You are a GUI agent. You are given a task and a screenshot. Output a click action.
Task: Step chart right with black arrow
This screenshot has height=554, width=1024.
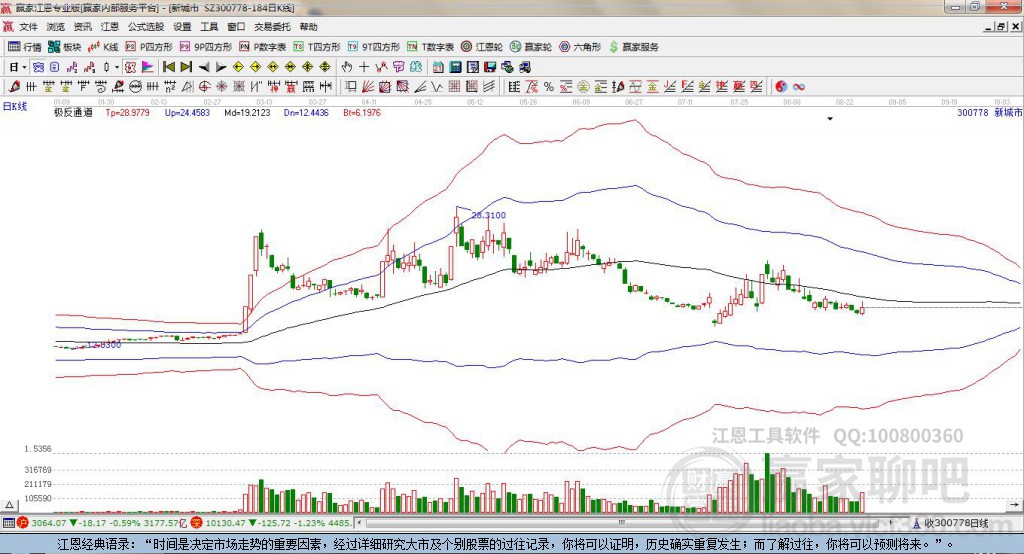tap(221, 67)
